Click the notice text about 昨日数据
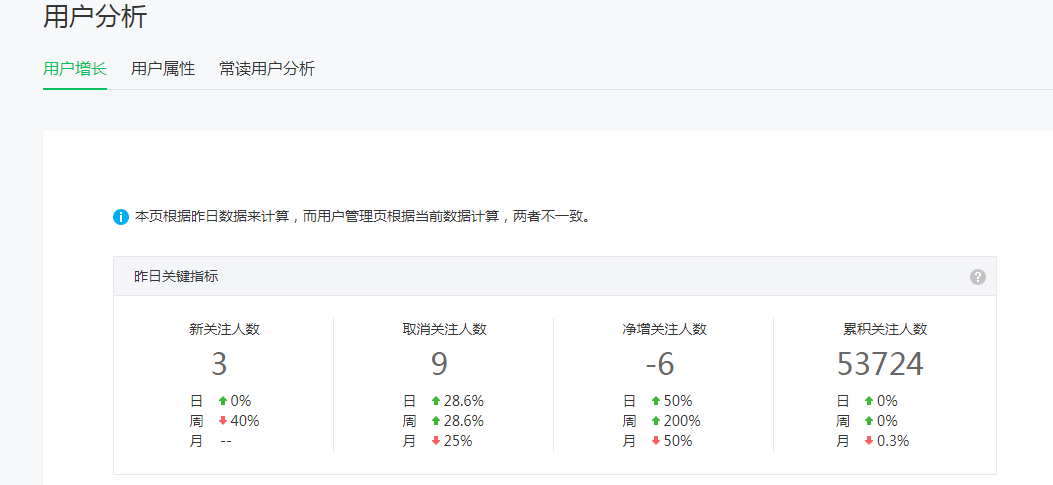 [362, 217]
